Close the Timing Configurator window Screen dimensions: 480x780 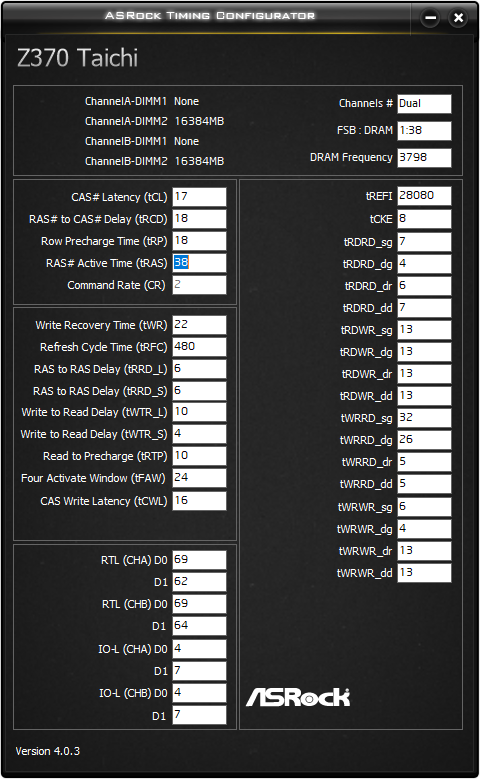tap(458, 18)
